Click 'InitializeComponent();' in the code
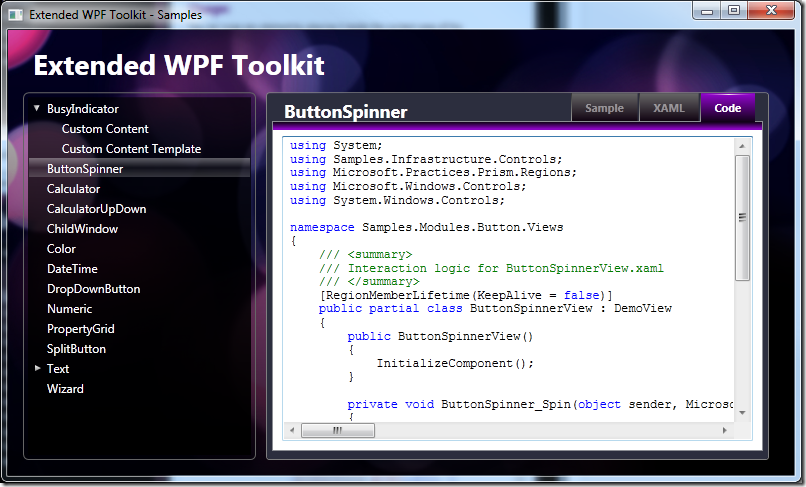The image size is (806, 487). pos(455,364)
